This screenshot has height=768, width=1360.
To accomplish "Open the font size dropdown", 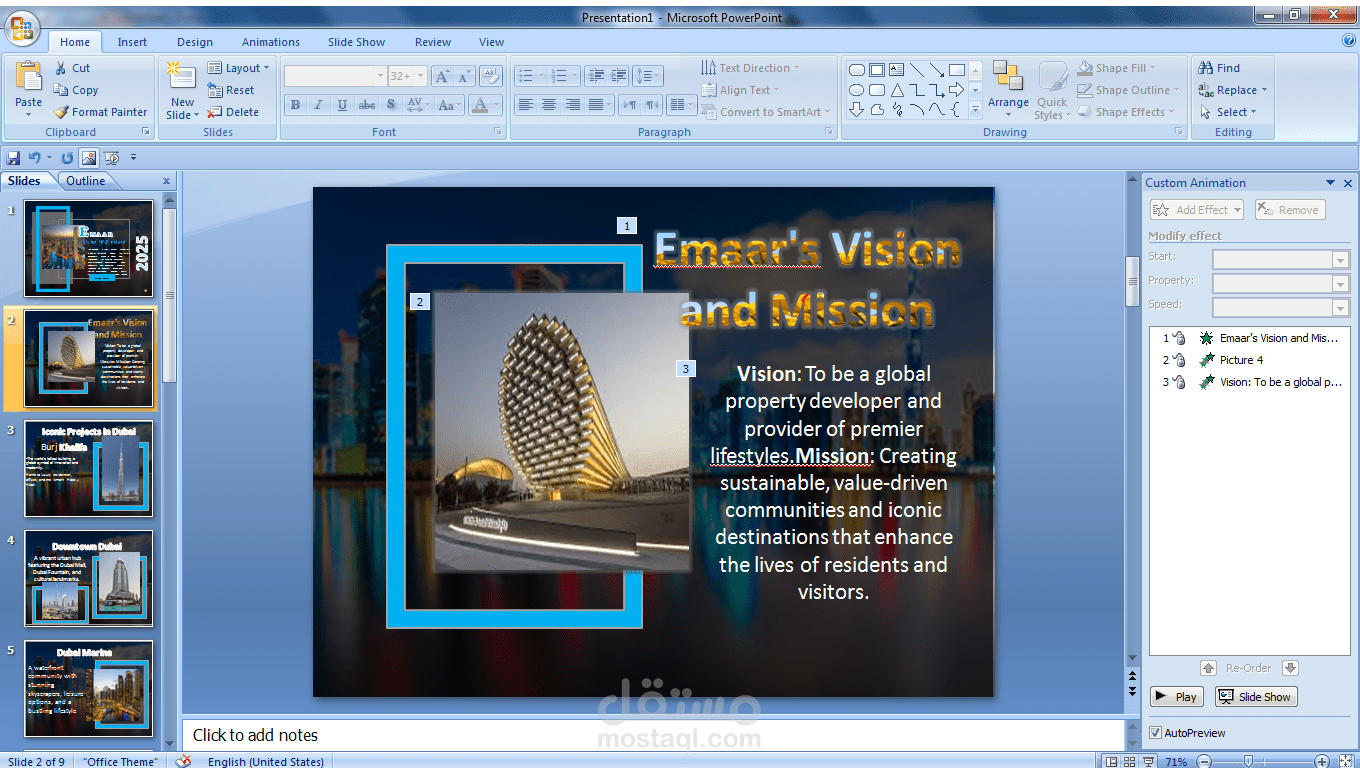I will coord(421,76).
